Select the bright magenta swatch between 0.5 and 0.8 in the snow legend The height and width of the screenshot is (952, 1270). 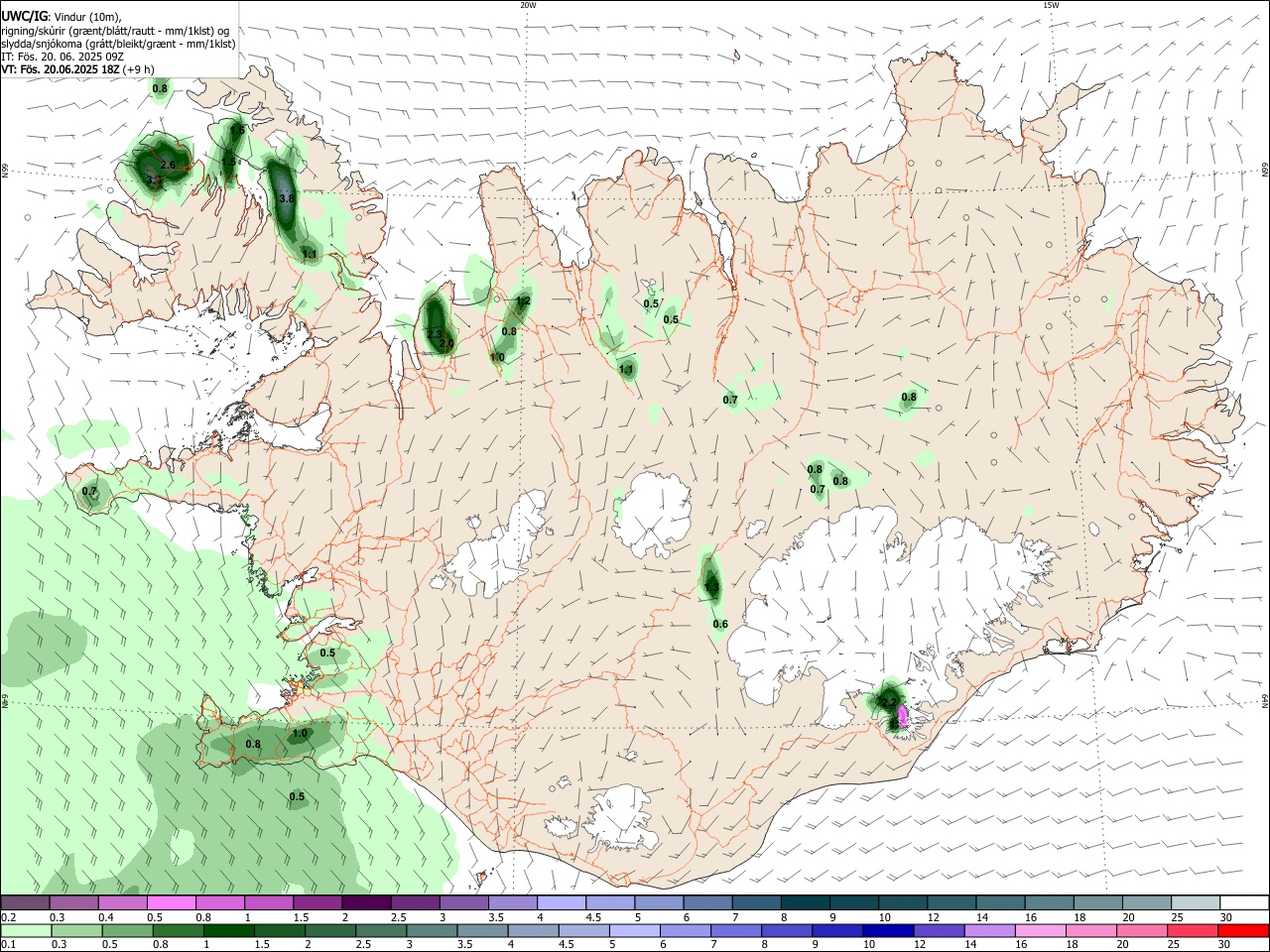tap(171, 902)
